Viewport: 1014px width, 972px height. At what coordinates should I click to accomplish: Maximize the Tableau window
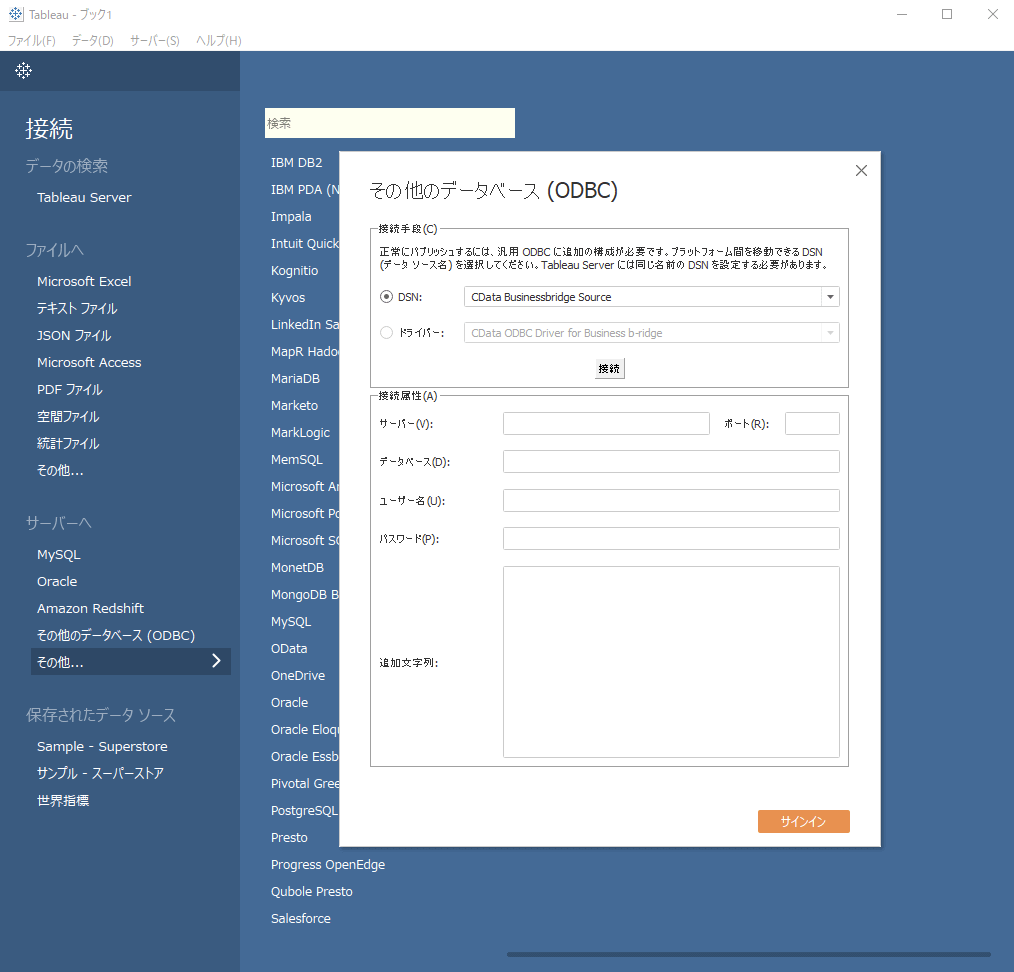click(947, 14)
